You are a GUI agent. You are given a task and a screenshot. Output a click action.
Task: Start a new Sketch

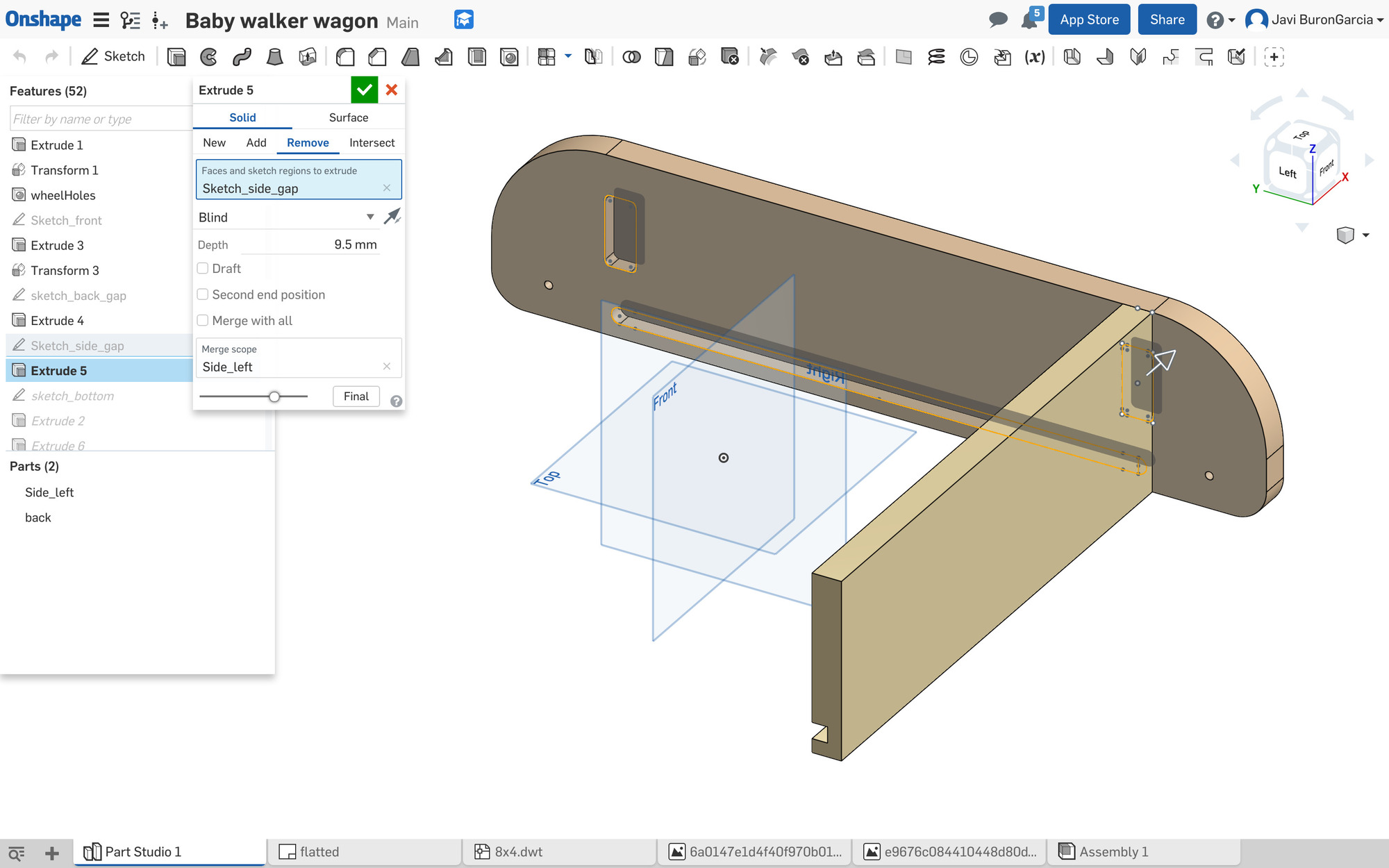[x=113, y=57]
